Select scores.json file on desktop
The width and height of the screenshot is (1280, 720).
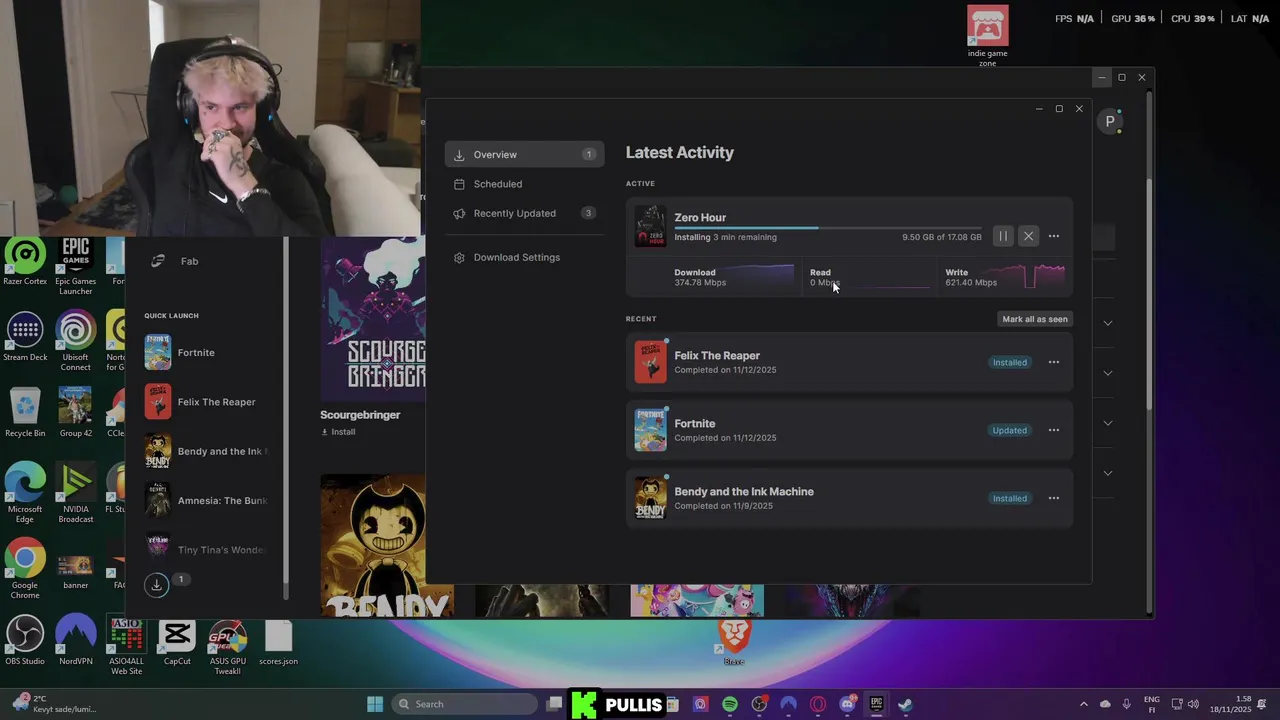click(x=278, y=642)
